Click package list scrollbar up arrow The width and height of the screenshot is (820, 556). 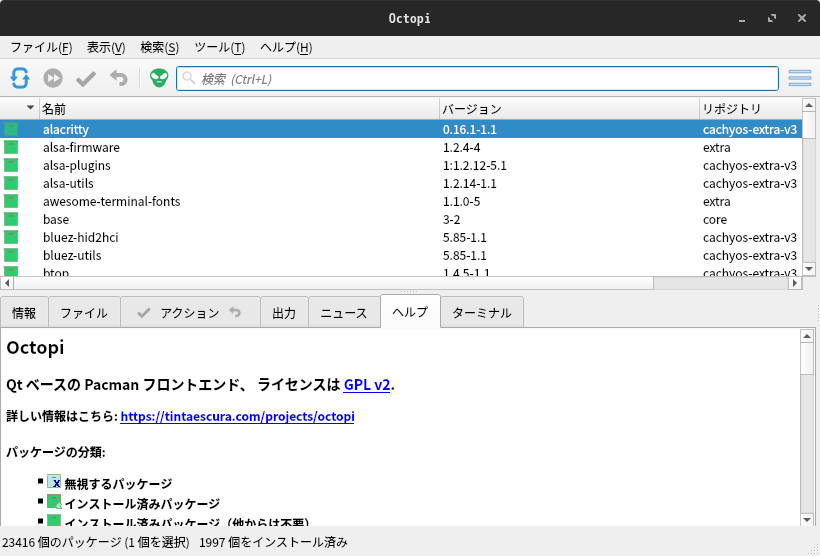[x=809, y=106]
